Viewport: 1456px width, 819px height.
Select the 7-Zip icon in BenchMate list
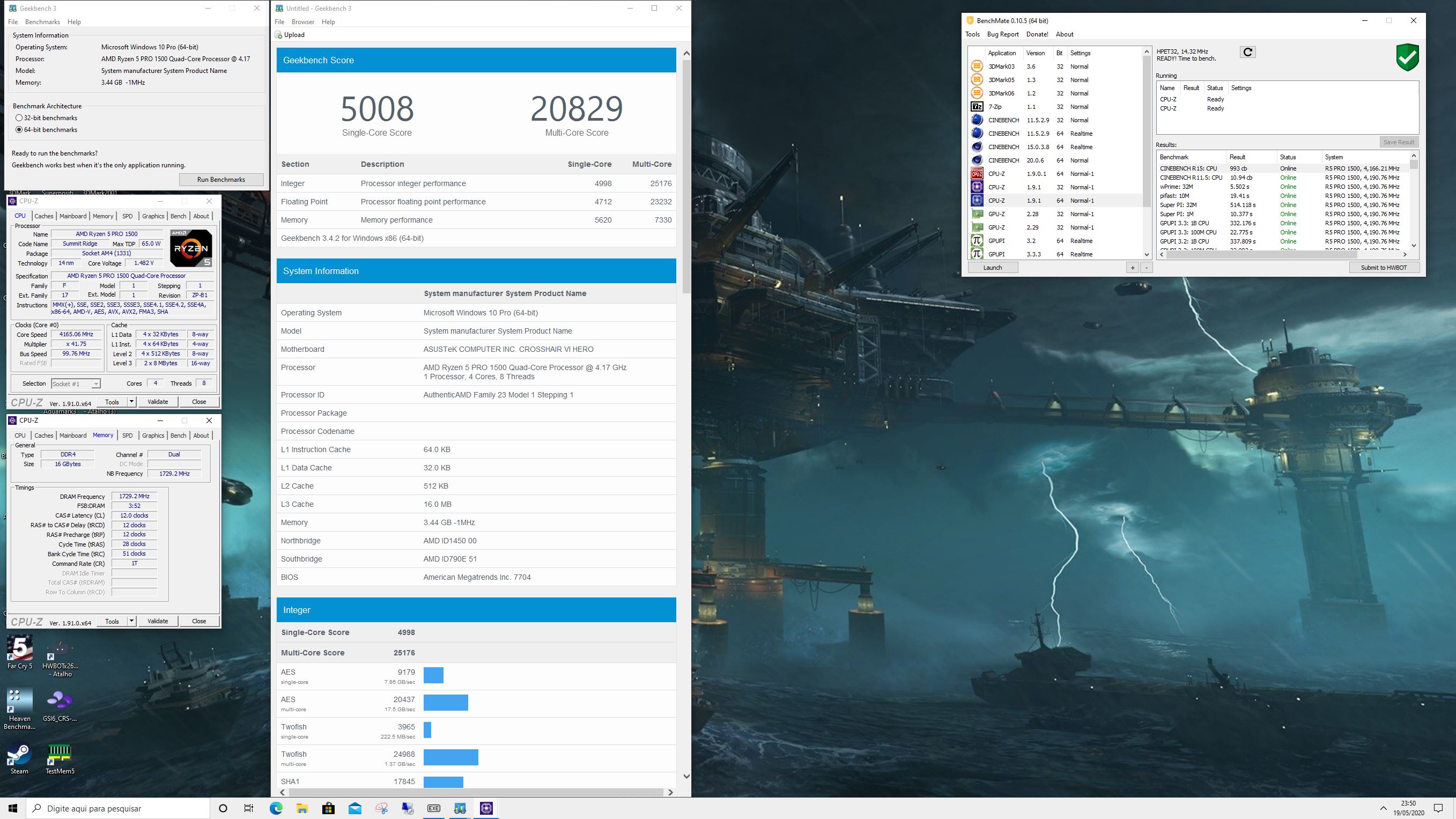[x=977, y=107]
